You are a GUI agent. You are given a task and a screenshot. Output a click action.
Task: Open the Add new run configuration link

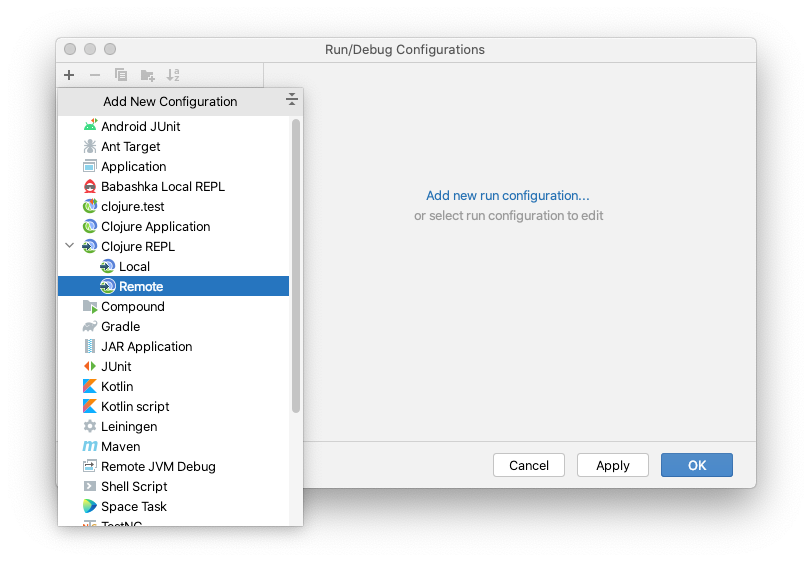click(x=508, y=195)
